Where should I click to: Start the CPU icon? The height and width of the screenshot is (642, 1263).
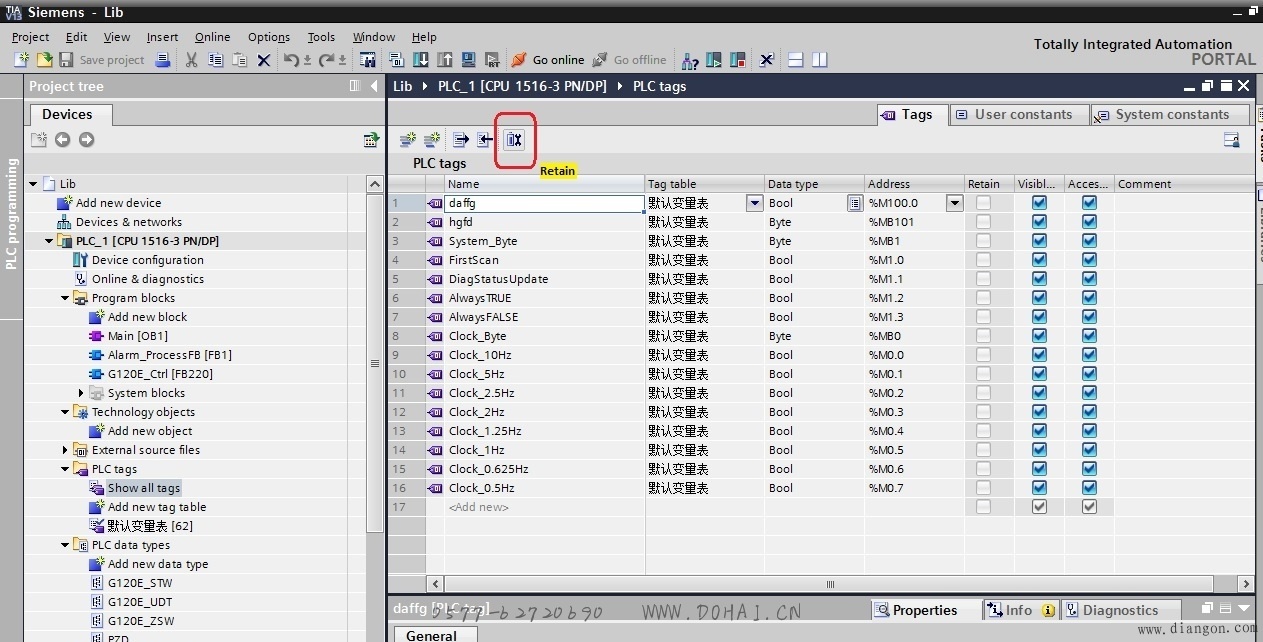pos(714,60)
